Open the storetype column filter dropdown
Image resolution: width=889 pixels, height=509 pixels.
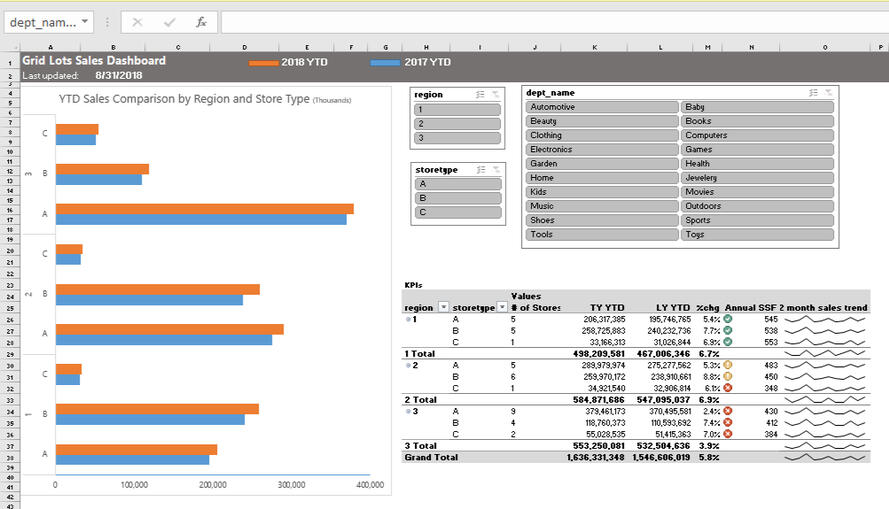coord(503,307)
